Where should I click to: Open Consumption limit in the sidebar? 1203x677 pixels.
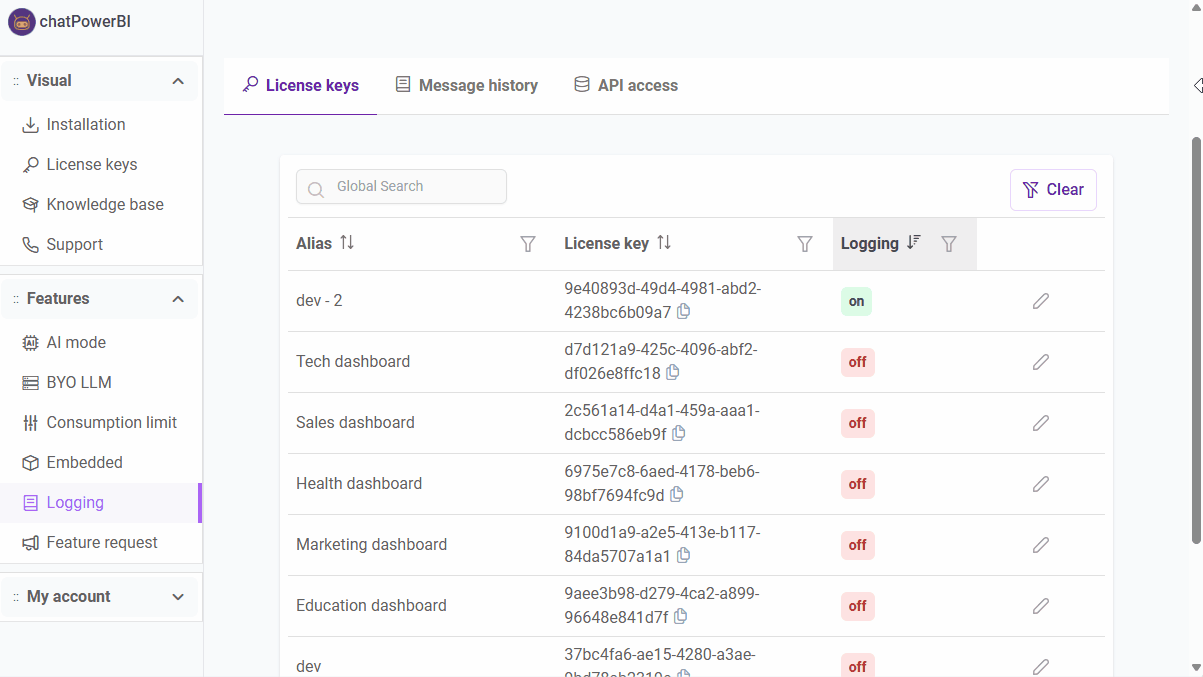(100, 423)
